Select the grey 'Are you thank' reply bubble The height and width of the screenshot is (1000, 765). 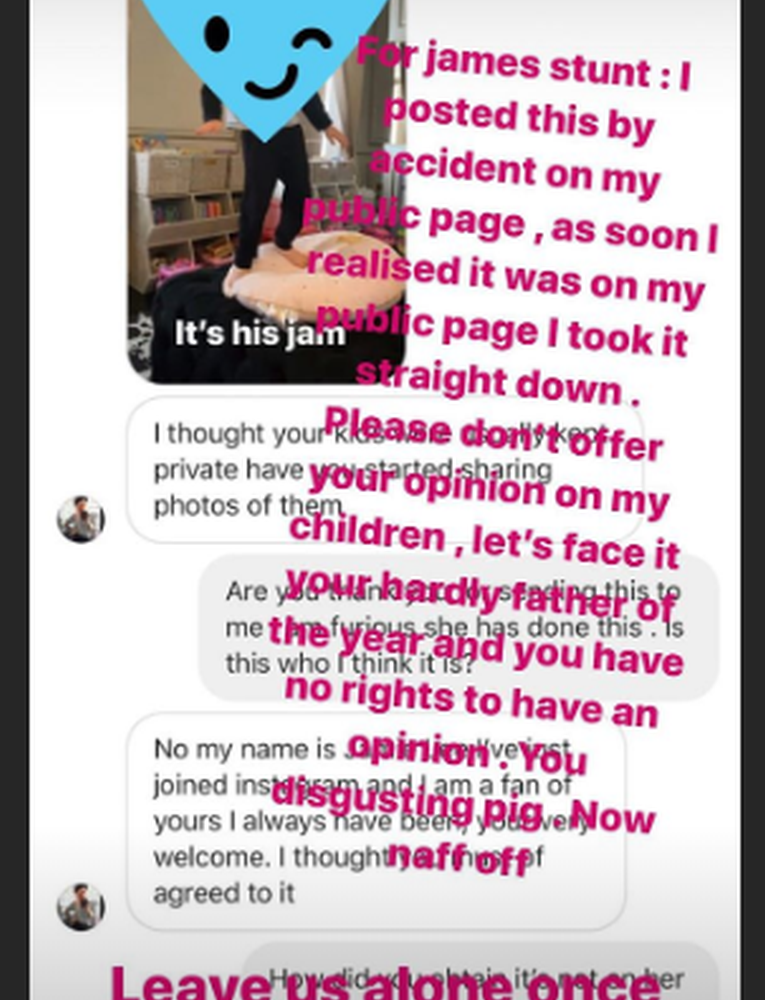459,627
